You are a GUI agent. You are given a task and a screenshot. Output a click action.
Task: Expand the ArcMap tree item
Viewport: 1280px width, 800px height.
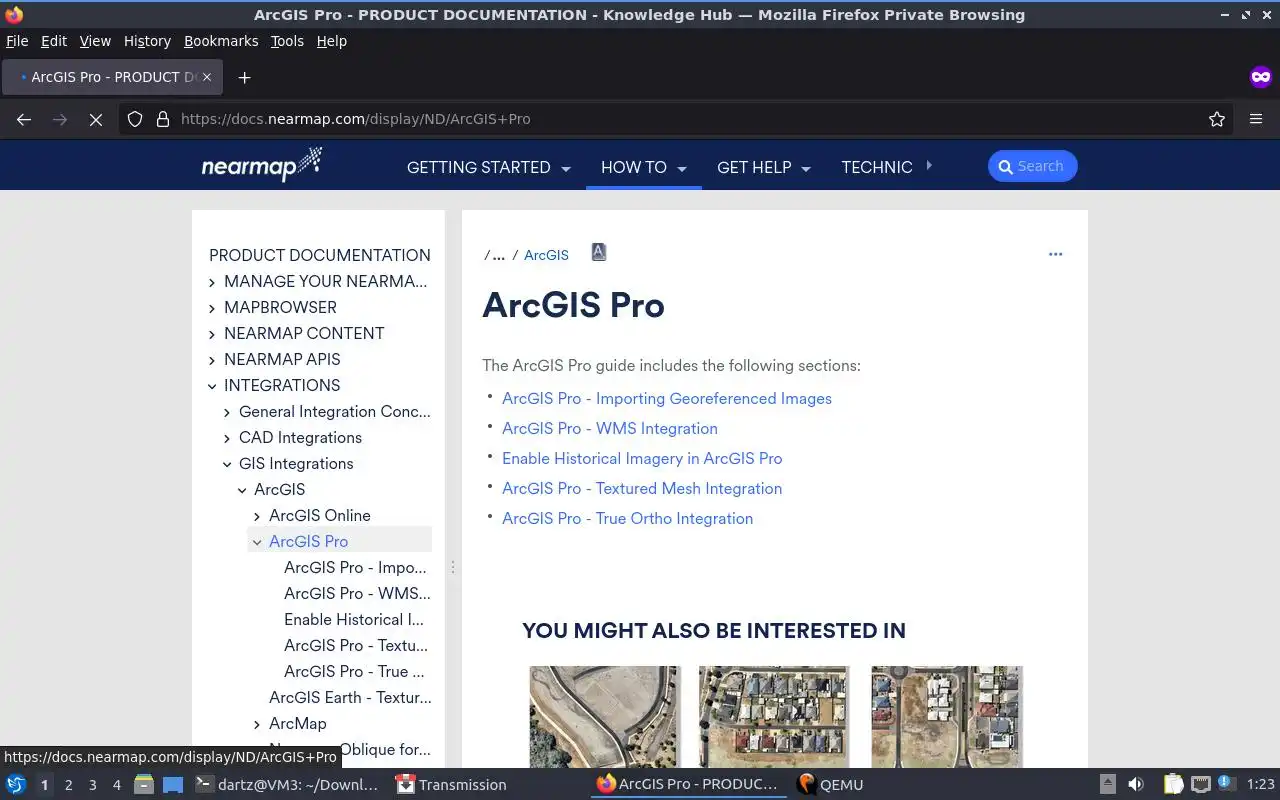coord(257,724)
